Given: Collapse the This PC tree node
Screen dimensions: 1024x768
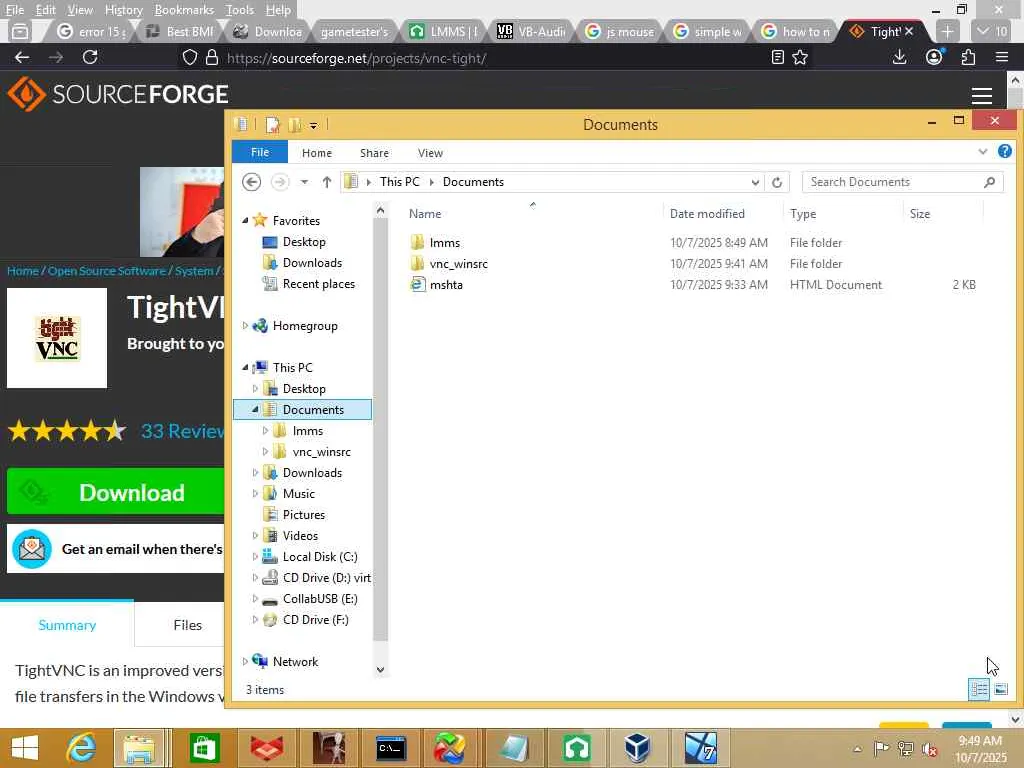Looking at the screenshot, I should tap(246, 368).
